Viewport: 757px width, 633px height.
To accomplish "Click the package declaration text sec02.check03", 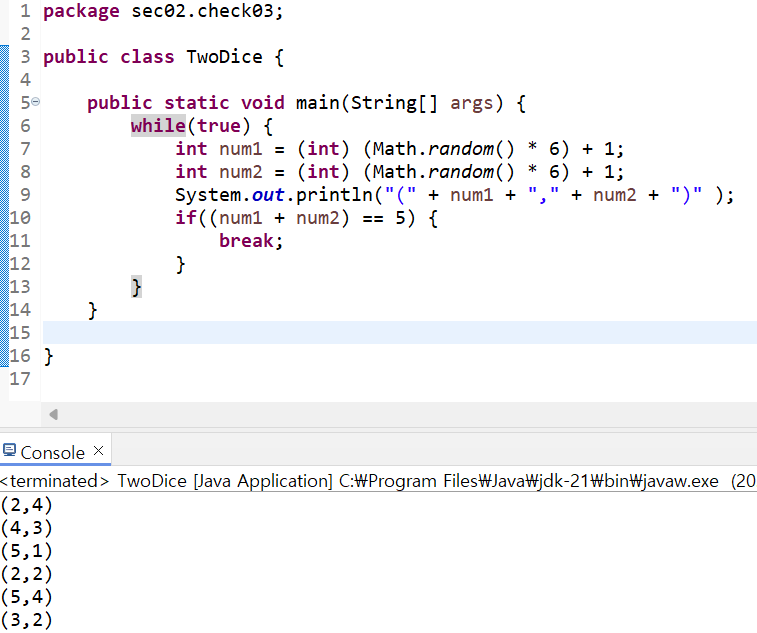I will 202,11.
